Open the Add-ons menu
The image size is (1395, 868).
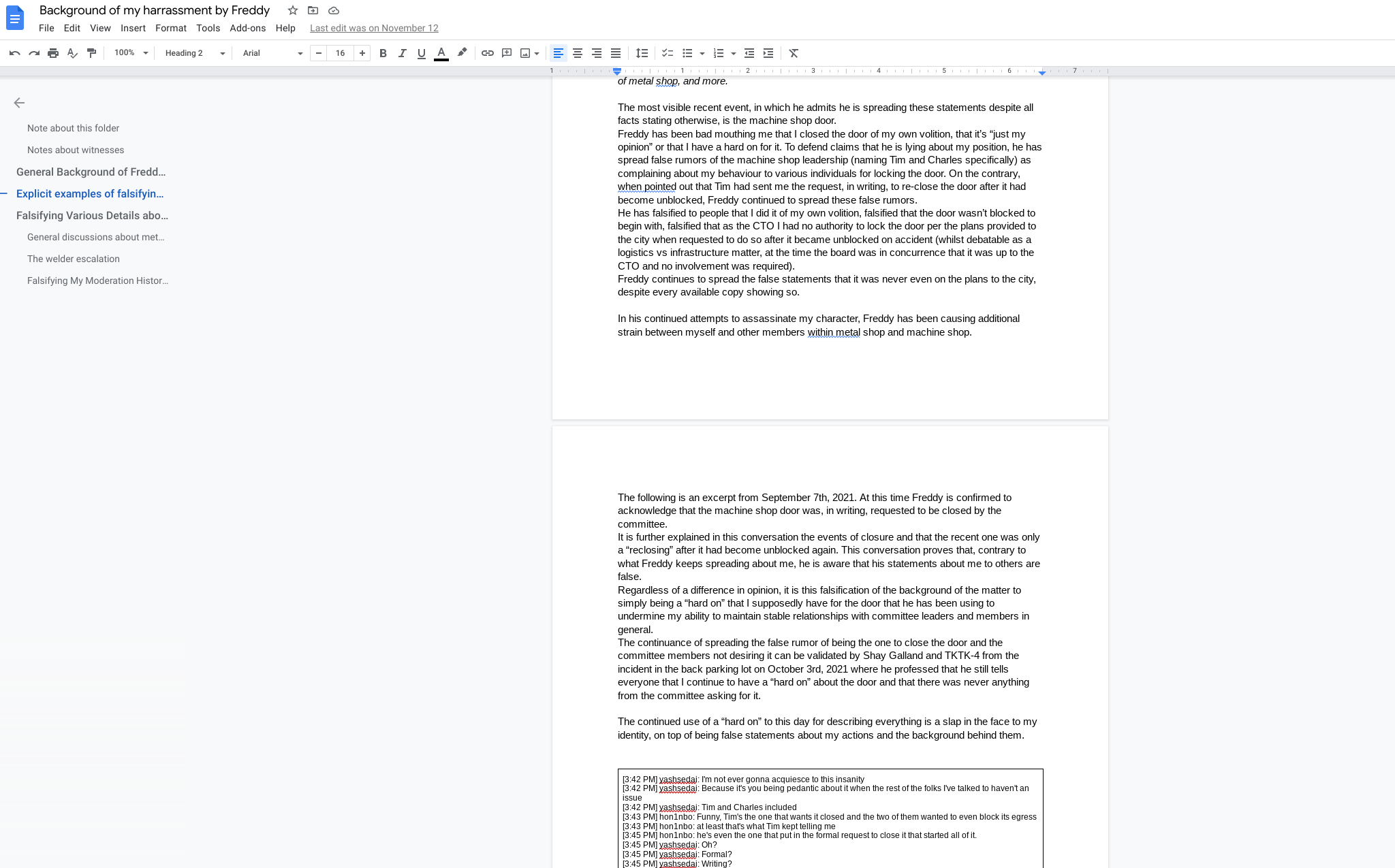click(247, 28)
